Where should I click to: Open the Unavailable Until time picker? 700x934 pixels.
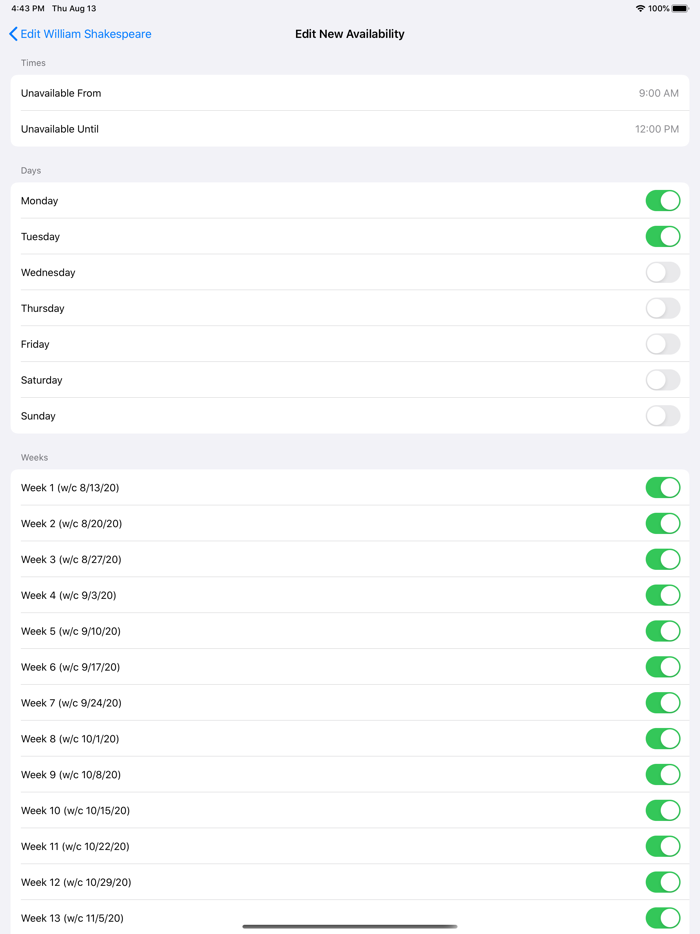[350, 129]
